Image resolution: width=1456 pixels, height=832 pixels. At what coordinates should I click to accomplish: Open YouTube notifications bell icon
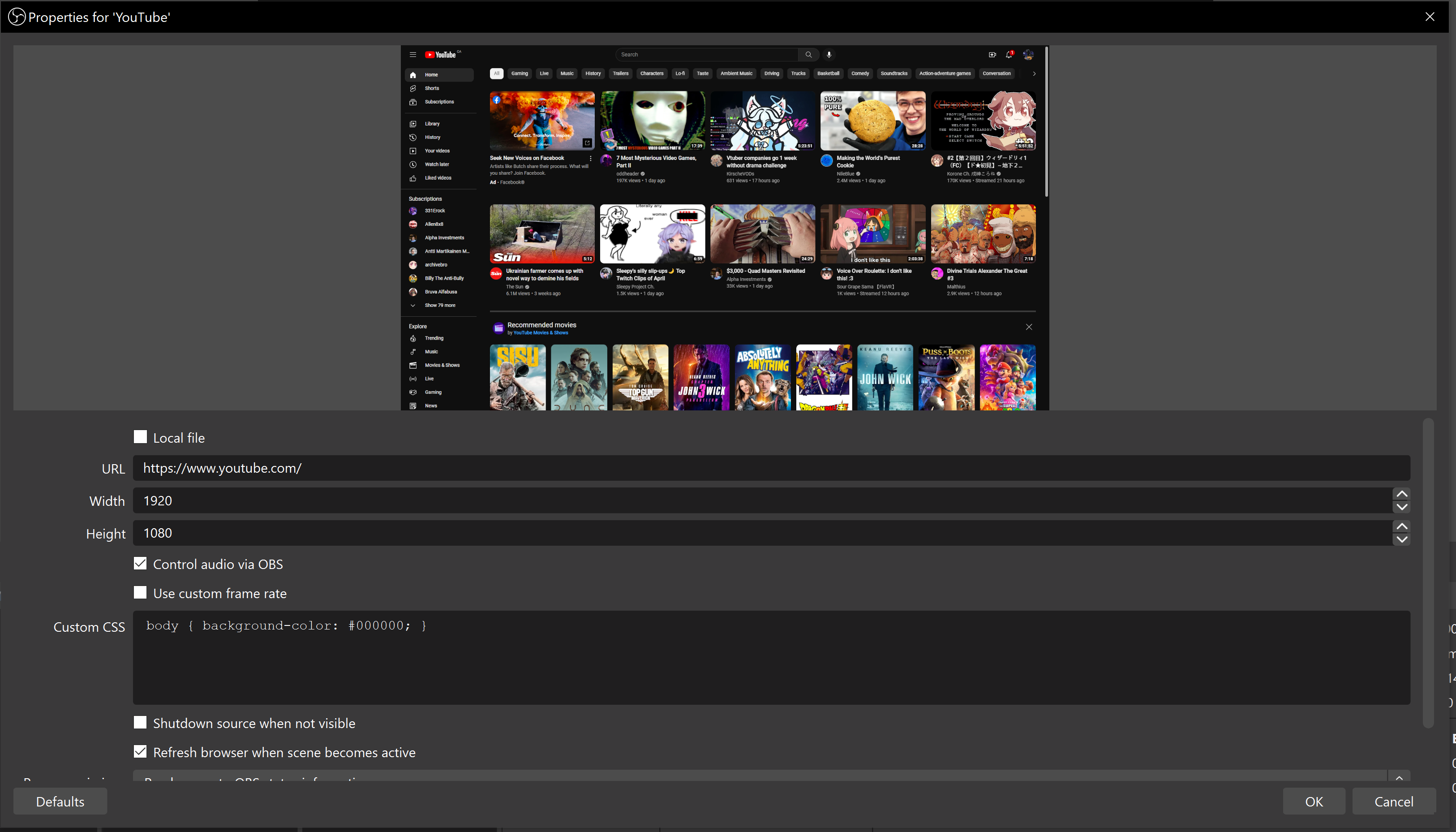click(1009, 54)
